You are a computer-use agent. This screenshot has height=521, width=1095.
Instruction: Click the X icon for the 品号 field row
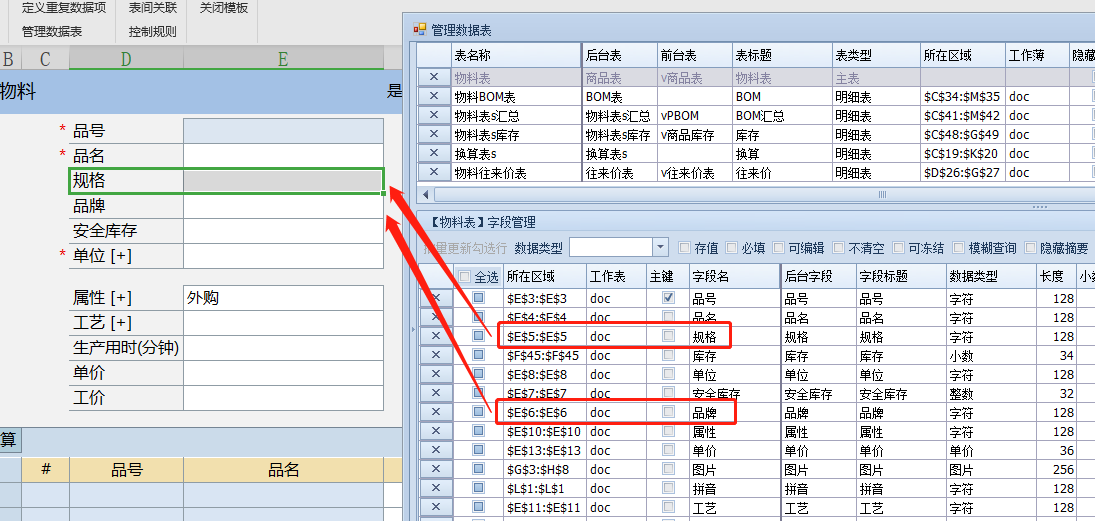click(435, 298)
